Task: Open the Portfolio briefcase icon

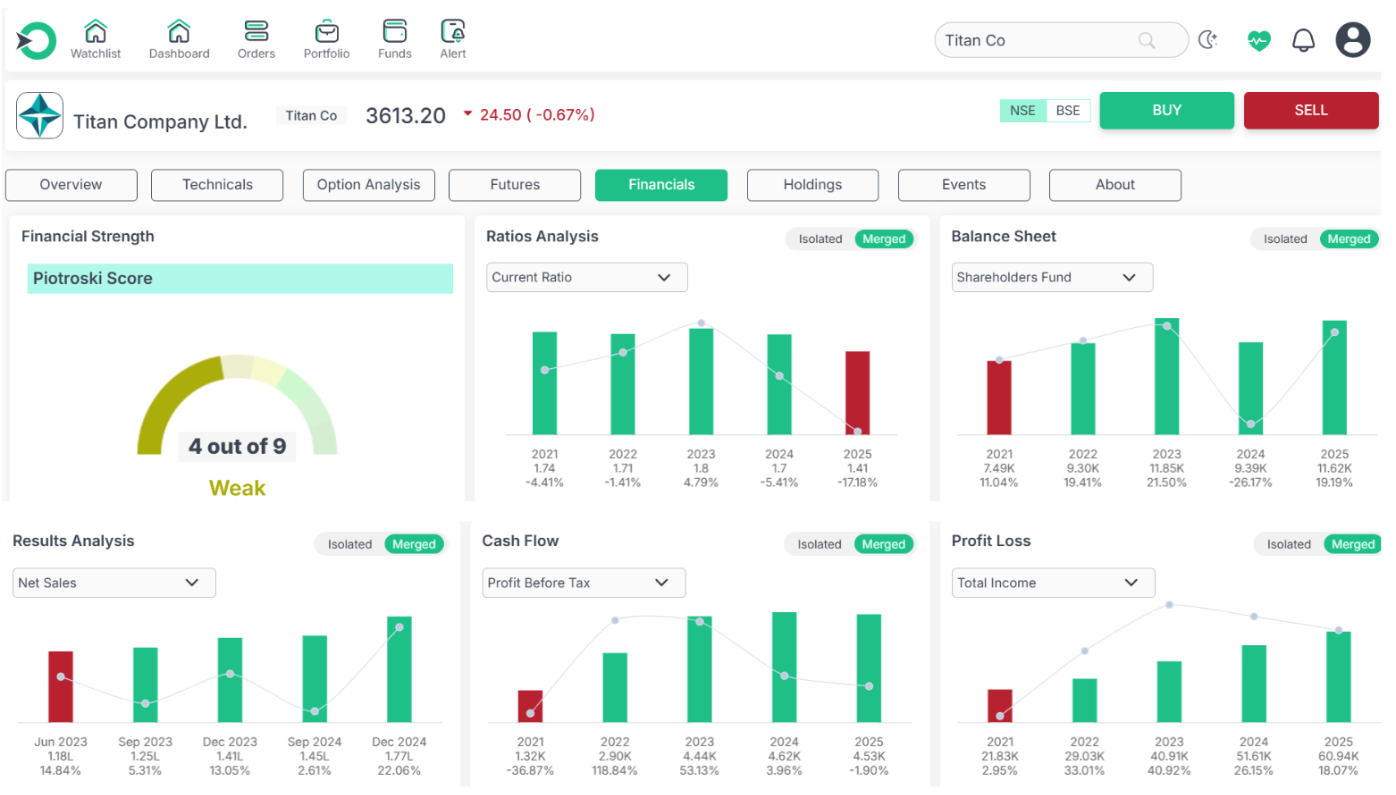Action: pos(327,31)
